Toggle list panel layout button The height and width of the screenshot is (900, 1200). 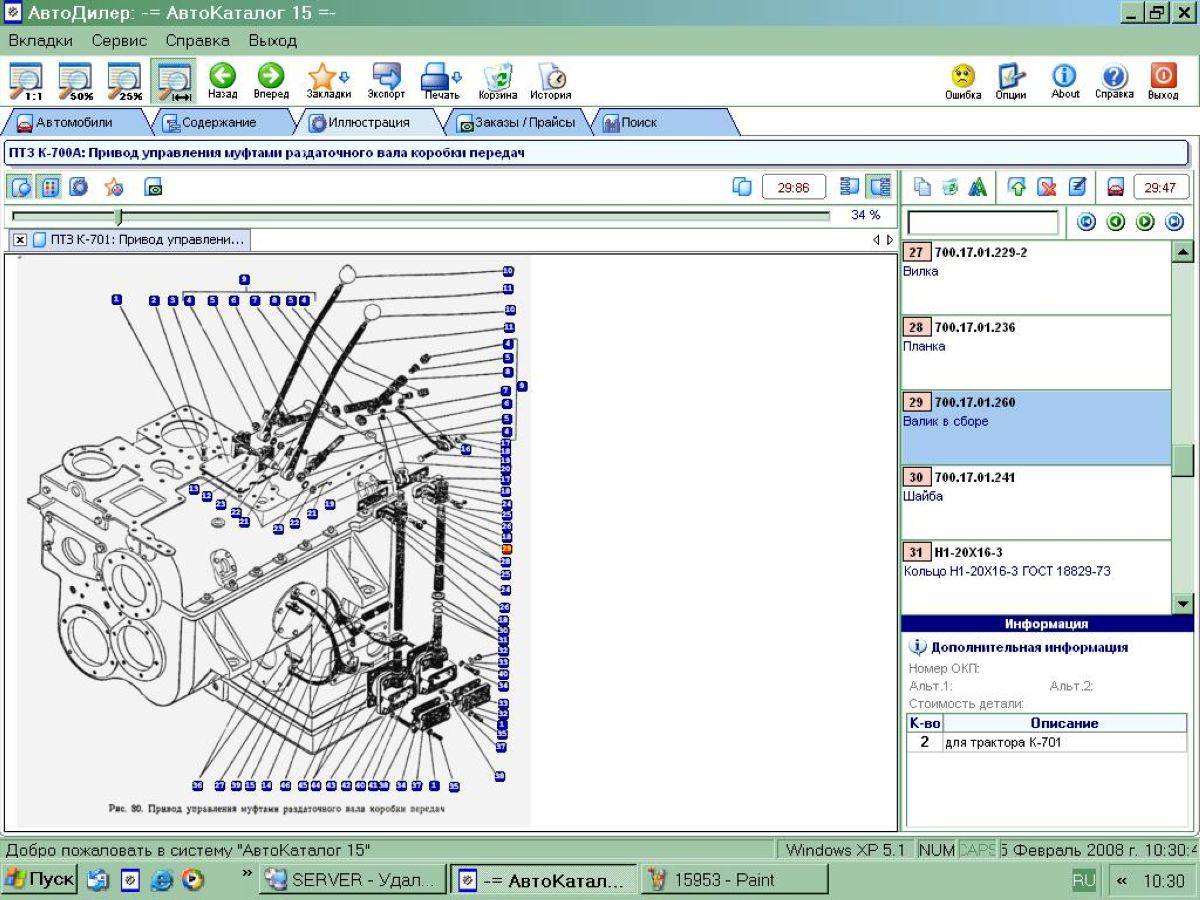[850, 187]
